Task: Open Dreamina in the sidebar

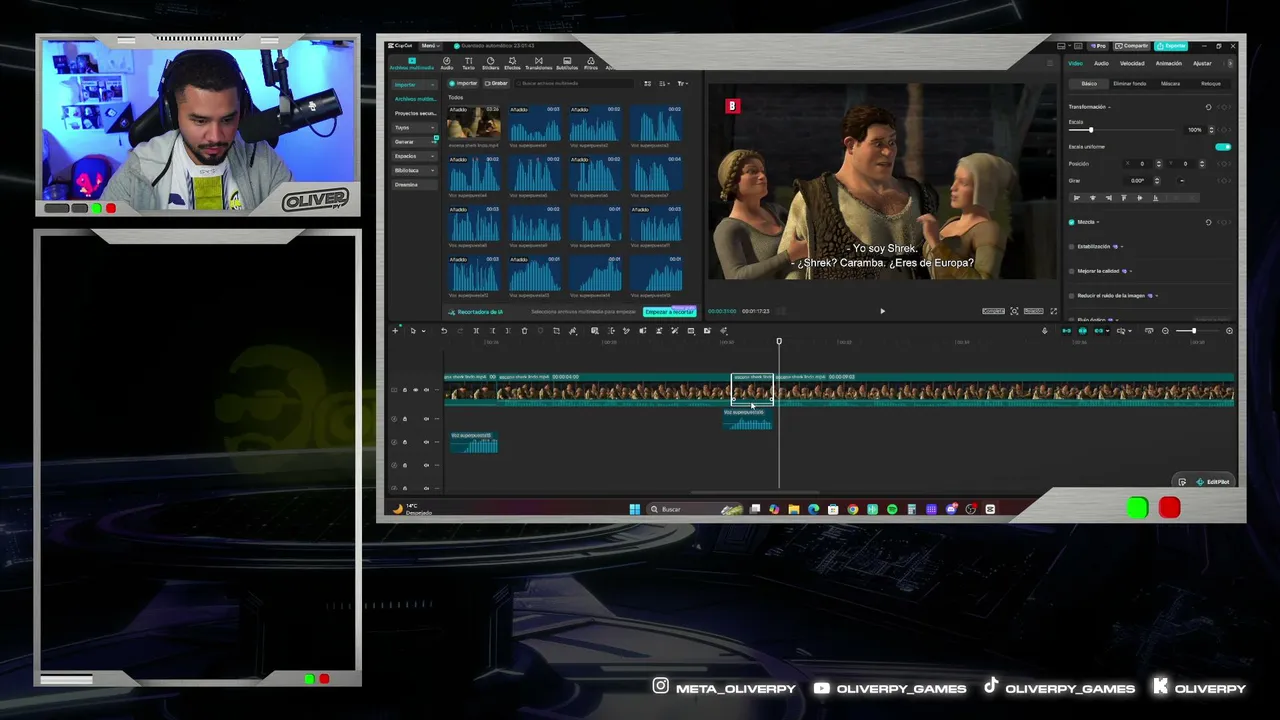Action: 414,185
